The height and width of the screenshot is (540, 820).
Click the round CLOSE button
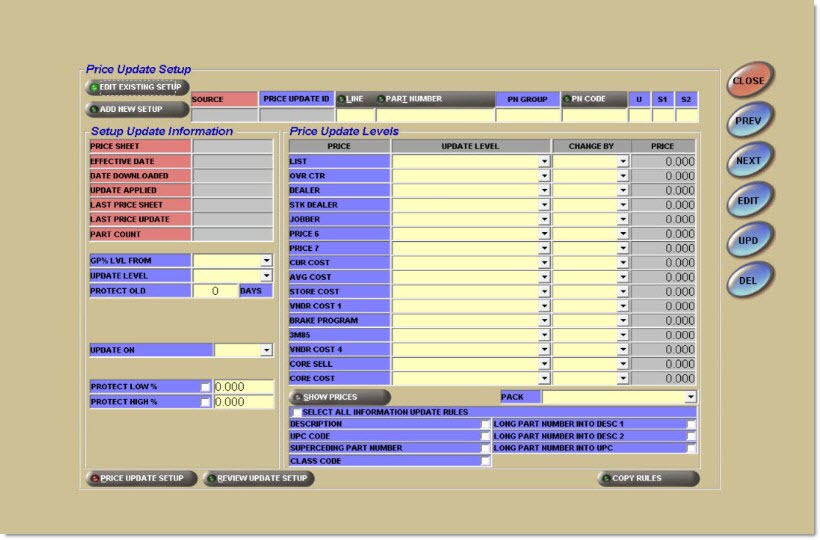click(748, 81)
